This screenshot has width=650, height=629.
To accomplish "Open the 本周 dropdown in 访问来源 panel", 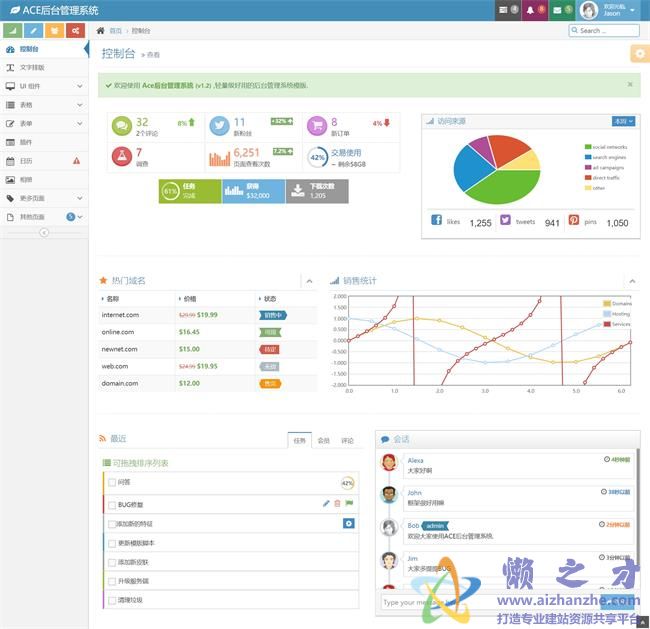I will click(623, 121).
